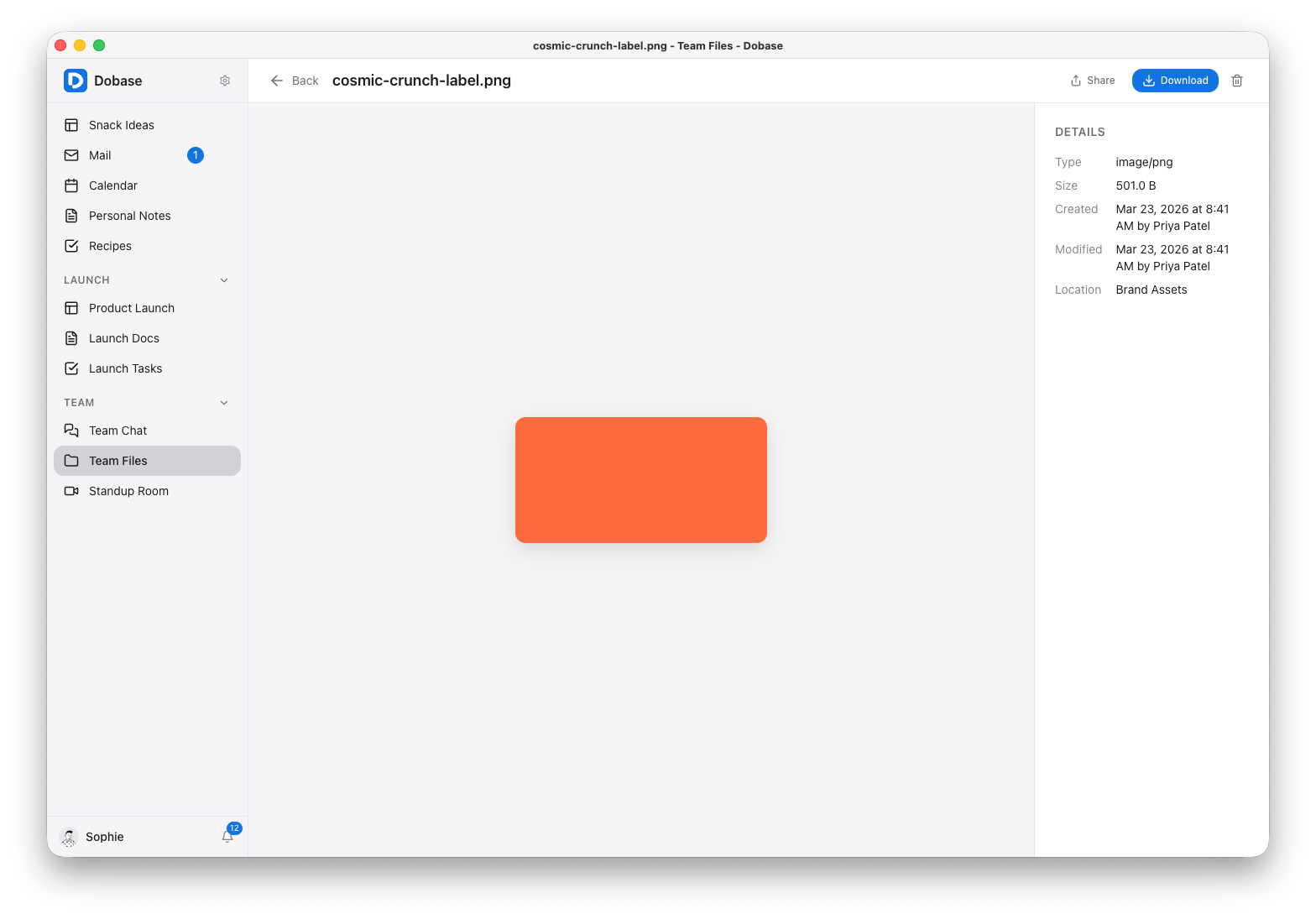Click the Back button
The width and height of the screenshot is (1316, 919).
tap(295, 81)
